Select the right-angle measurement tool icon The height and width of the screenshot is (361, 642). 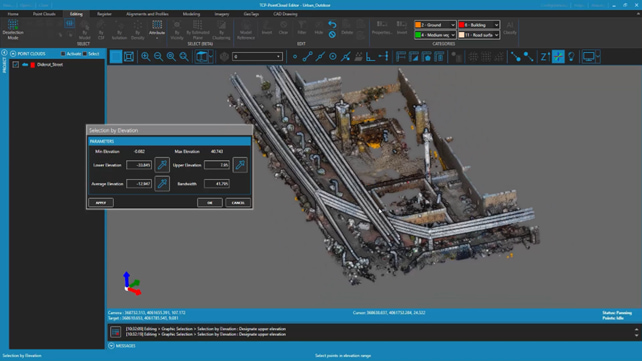coord(371,56)
